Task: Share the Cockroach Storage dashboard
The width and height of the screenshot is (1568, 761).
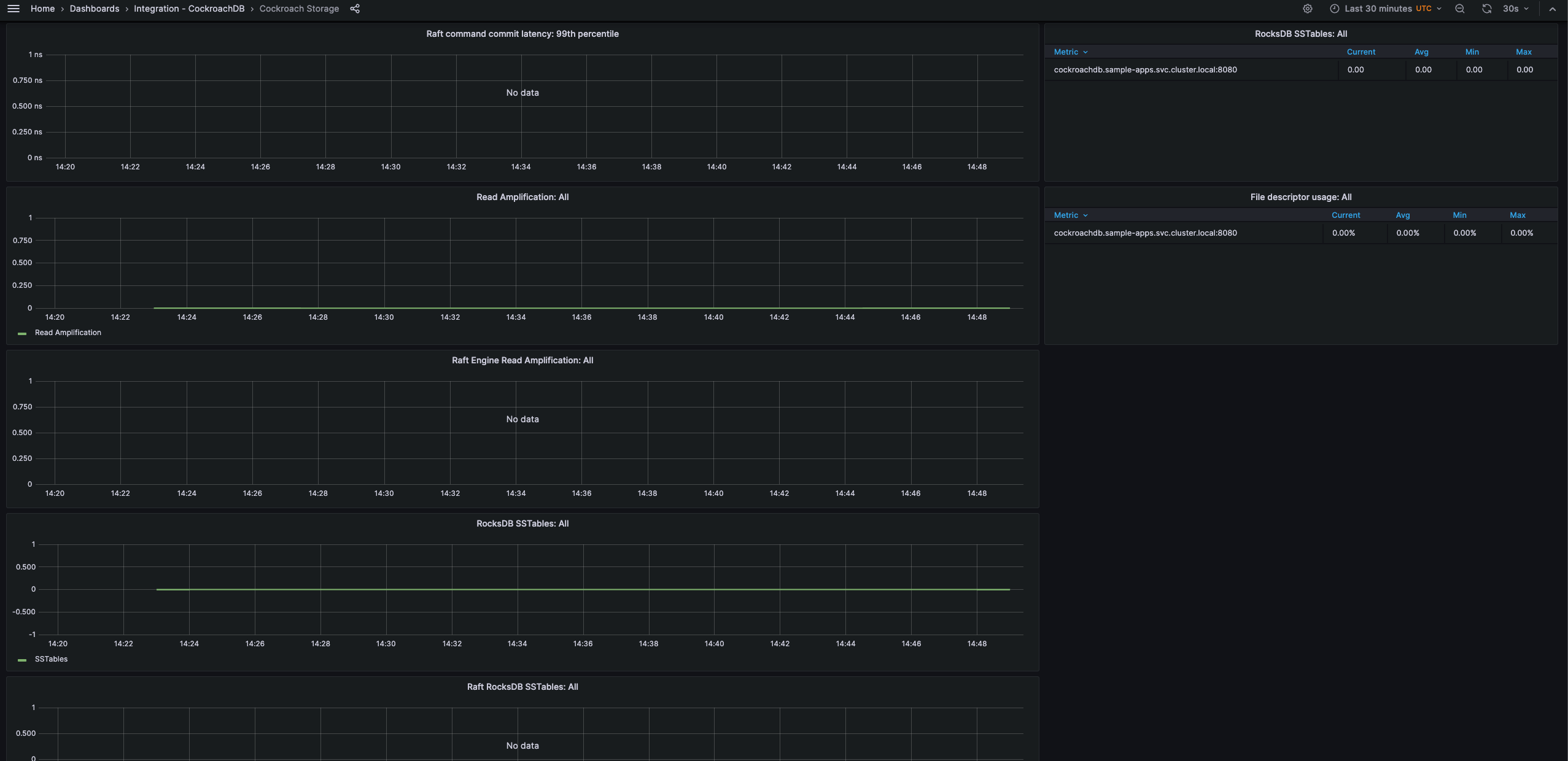Action: [354, 9]
